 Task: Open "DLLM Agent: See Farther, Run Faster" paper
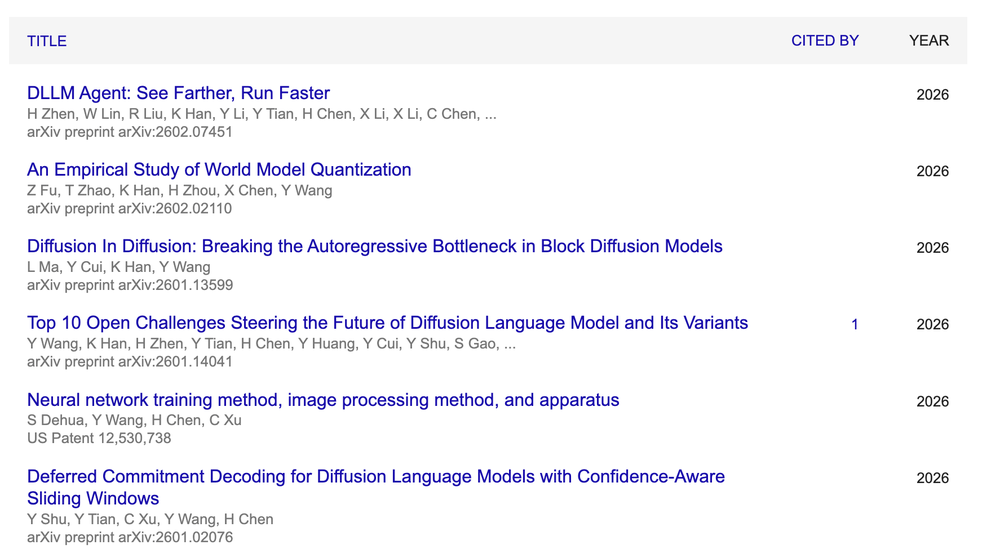coord(178,93)
